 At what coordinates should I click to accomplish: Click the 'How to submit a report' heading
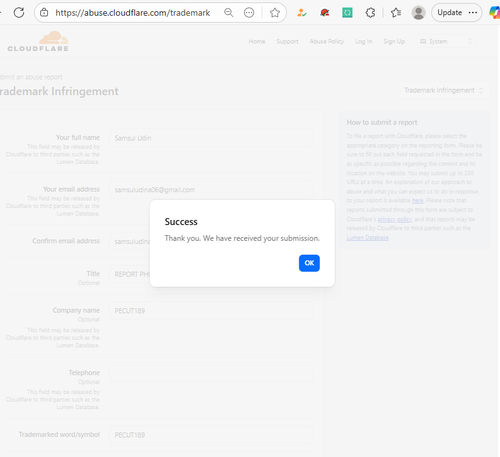(382, 122)
